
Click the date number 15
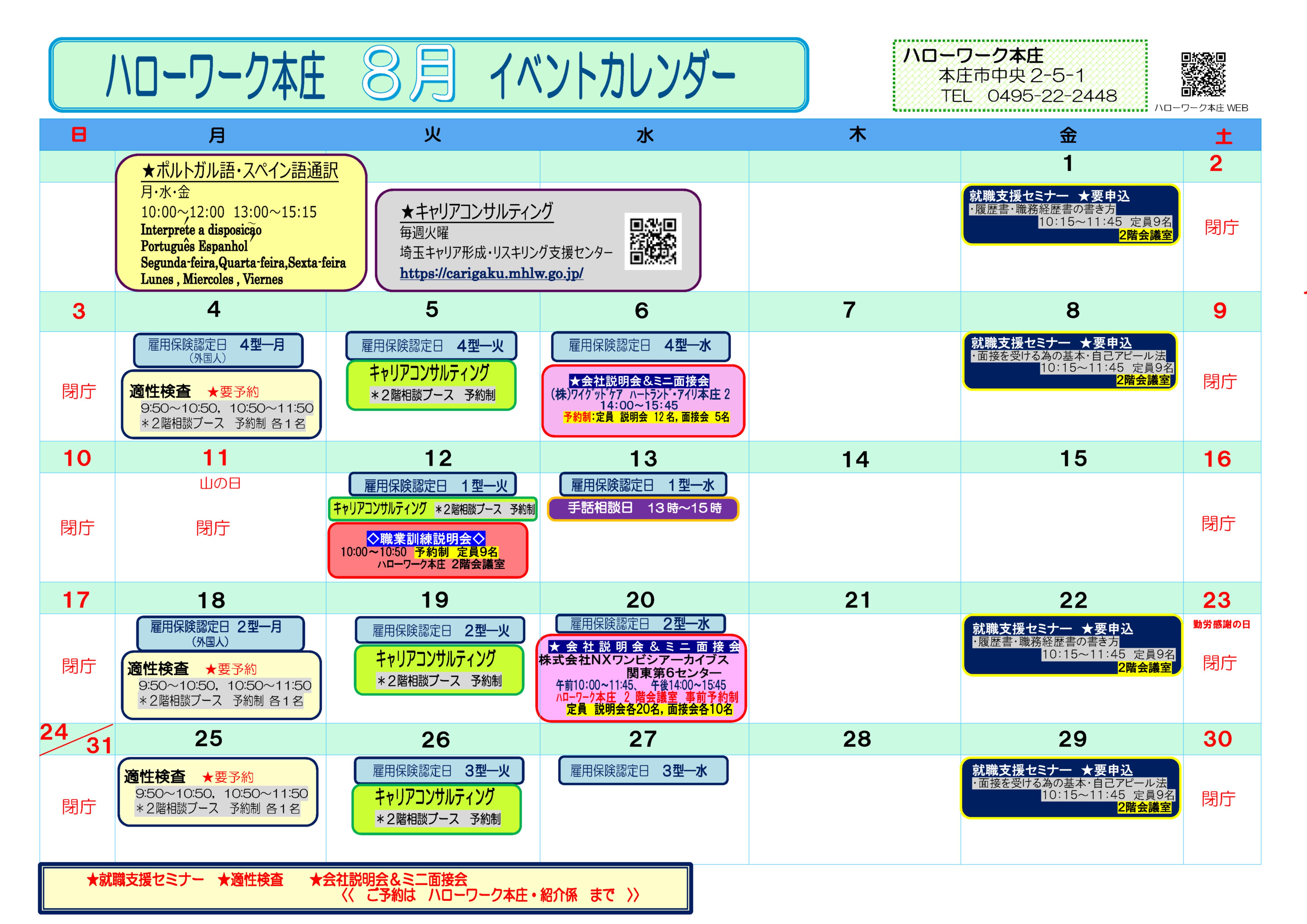(x=1073, y=459)
